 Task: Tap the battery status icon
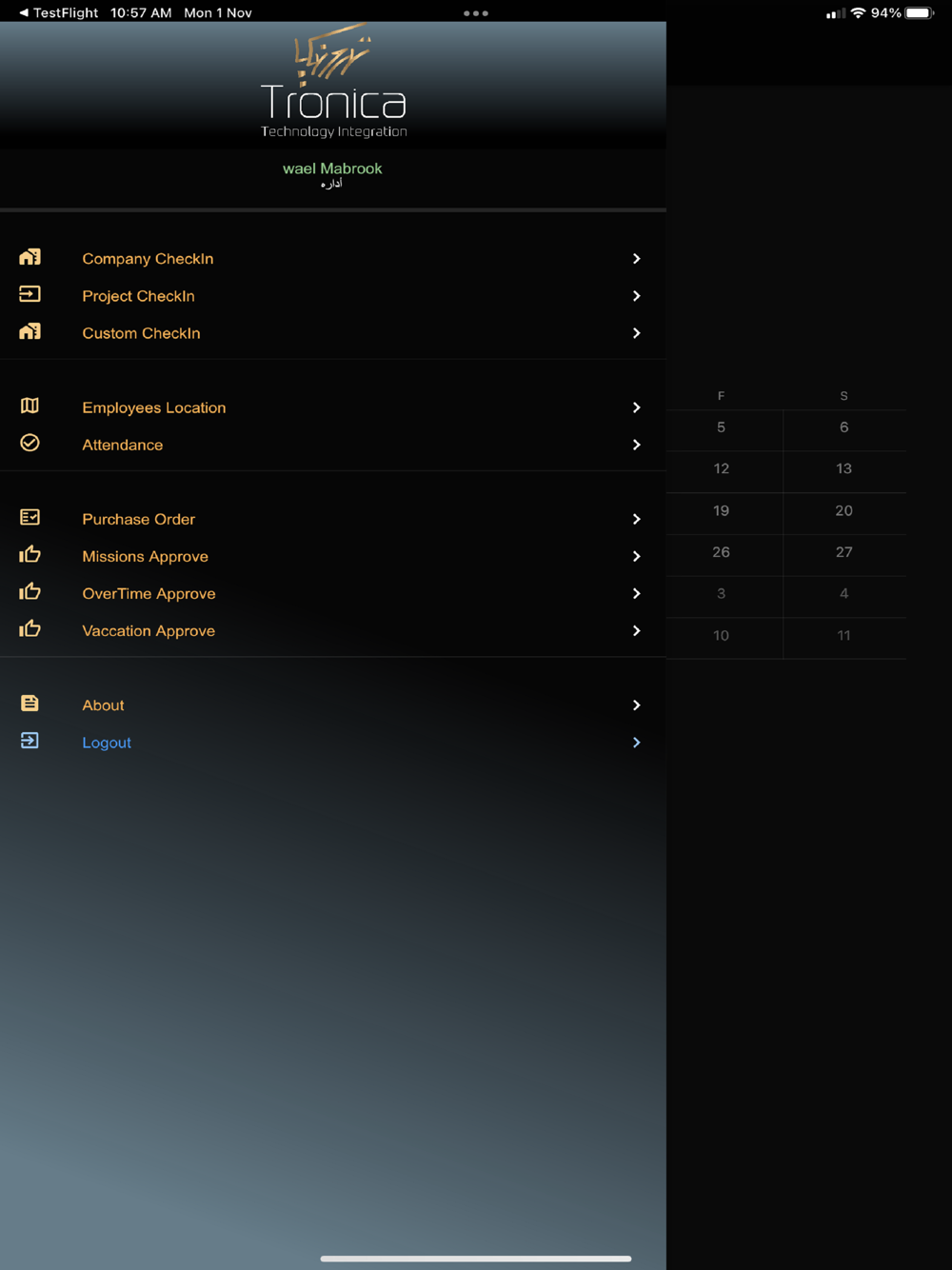pos(920,12)
